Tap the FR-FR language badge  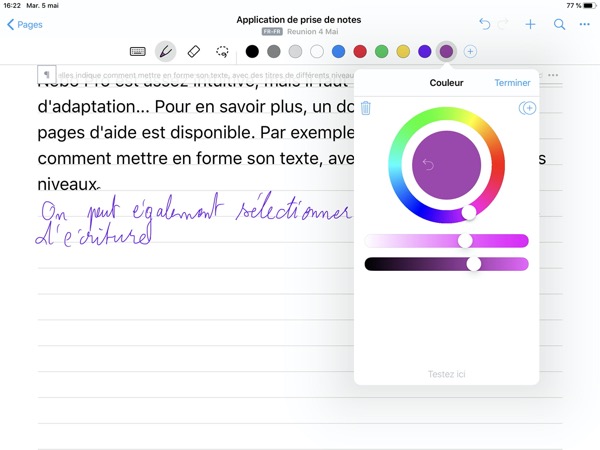271,32
